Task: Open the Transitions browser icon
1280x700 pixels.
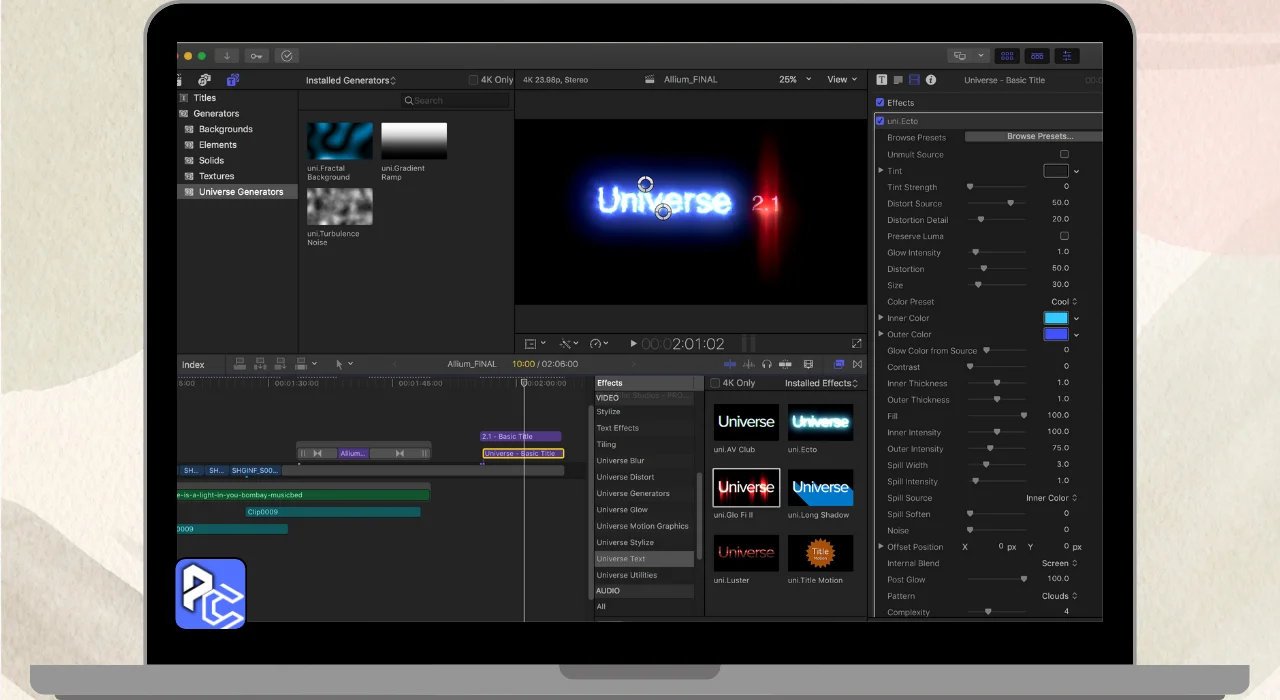Action: (x=857, y=365)
